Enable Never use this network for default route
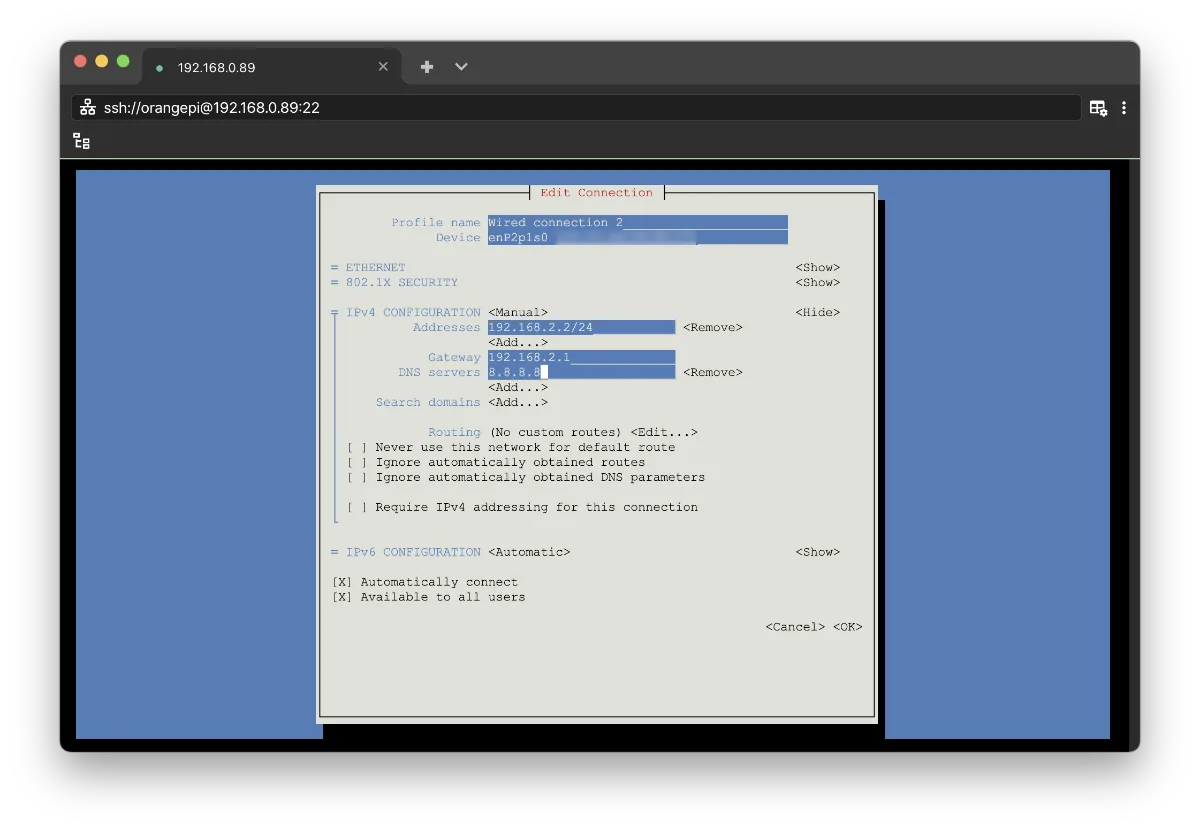The width and height of the screenshot is (1200, 831). click(x=357, y=448)
